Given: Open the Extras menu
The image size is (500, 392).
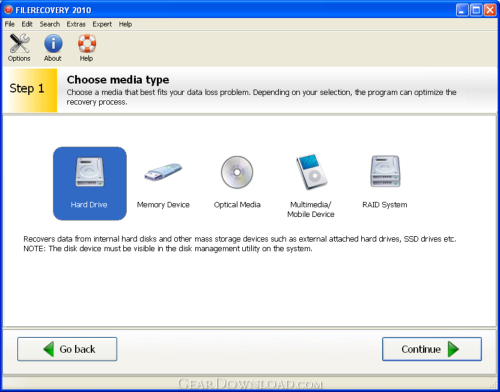Looking at the screenshot, I should click(x=76, y=24).
